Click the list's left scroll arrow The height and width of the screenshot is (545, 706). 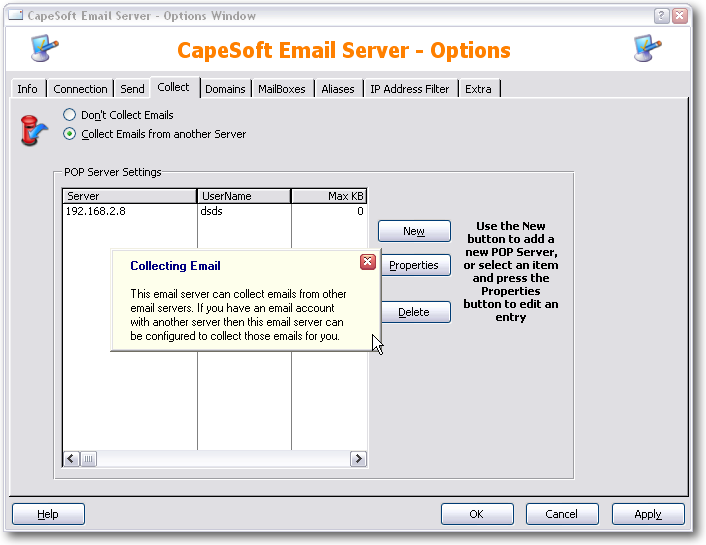pyautogui.click(x=72, y=458)
